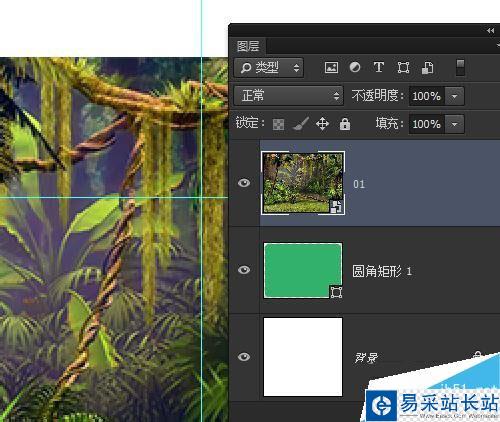Select the white 背景 layer thumbnail

click(x=303, y=357)
